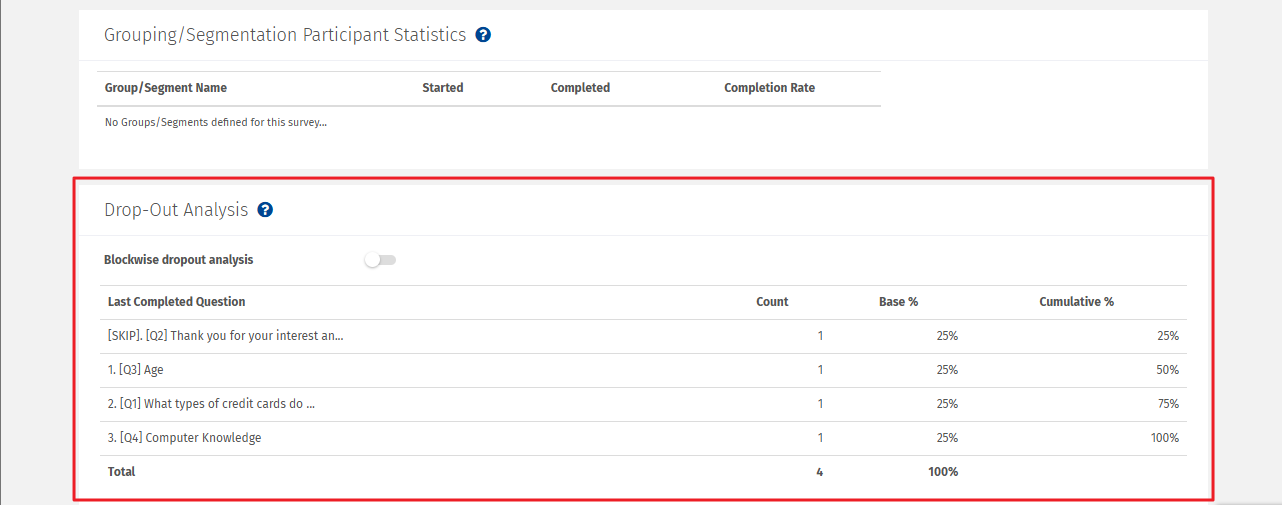Click the Group/Segment Name column header
The height and width of the screenshot is (505, 1282).
click(166, 88)
